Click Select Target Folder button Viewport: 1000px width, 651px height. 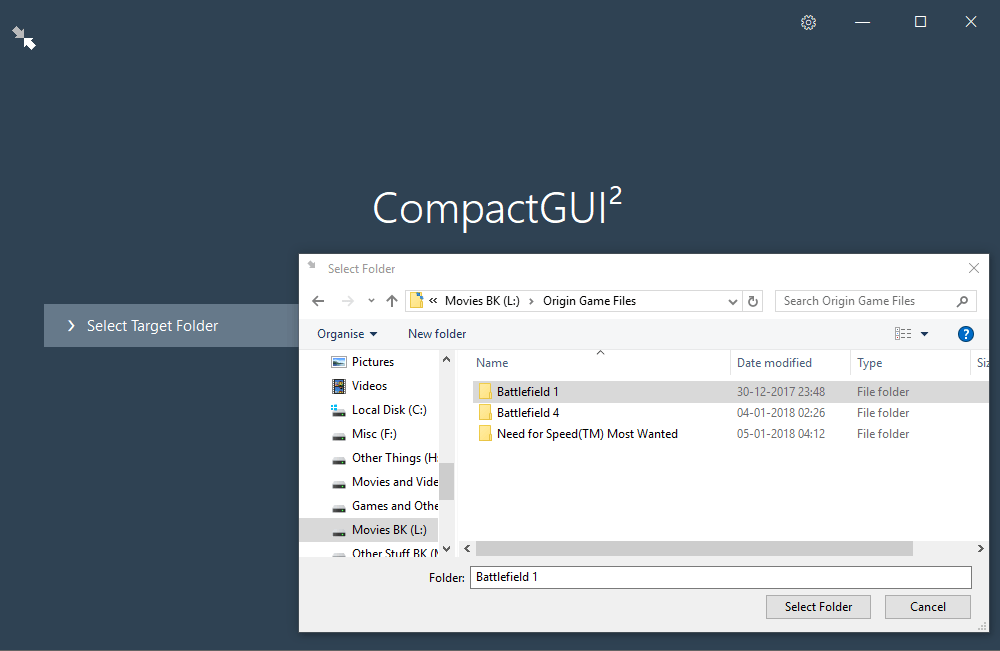171,326
